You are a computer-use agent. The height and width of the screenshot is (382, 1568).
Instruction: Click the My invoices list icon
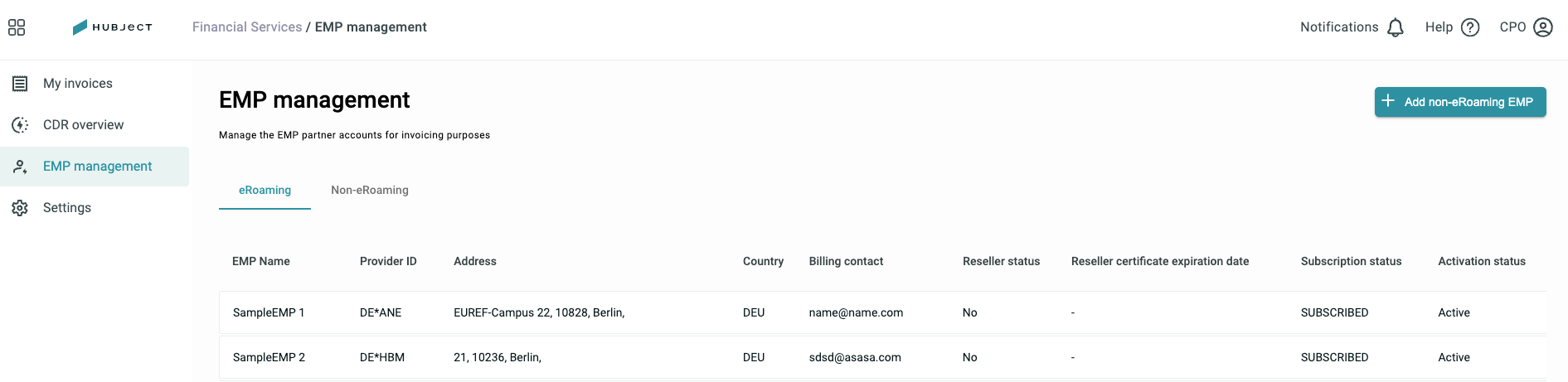[x=20, y=84]
